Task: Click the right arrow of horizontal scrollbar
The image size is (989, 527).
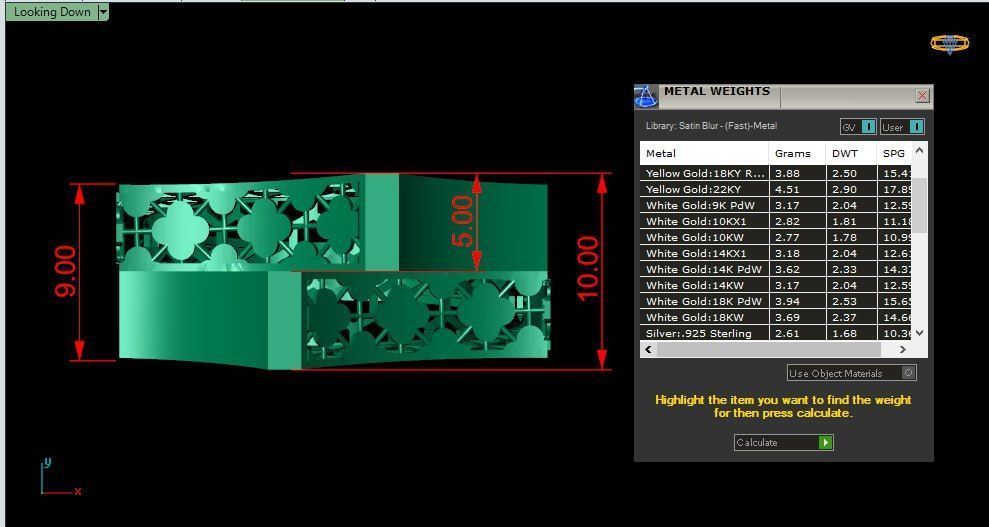Action: click(903, 349)
